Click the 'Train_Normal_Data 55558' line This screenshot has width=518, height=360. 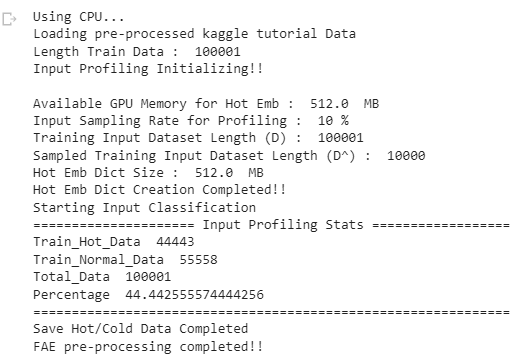click(125, 259)
